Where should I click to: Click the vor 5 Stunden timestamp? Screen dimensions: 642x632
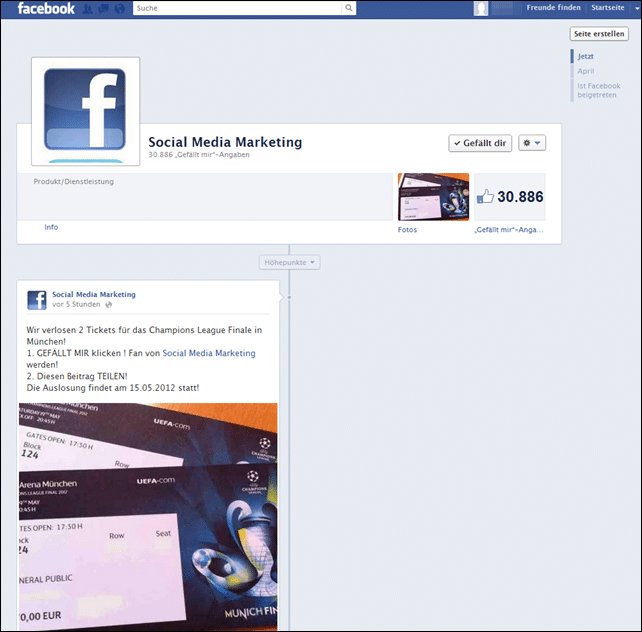(x=76, y=305)
